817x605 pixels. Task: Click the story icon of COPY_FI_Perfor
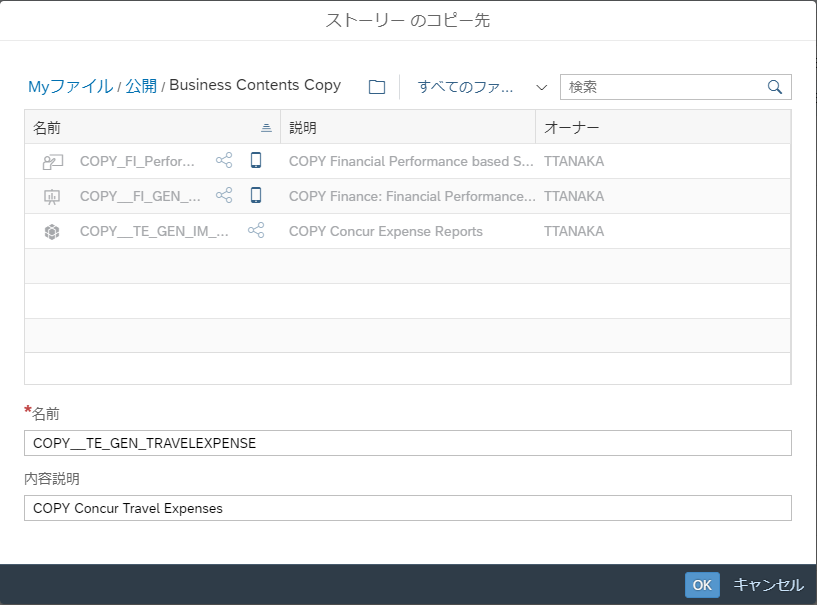tap(53, 161)
